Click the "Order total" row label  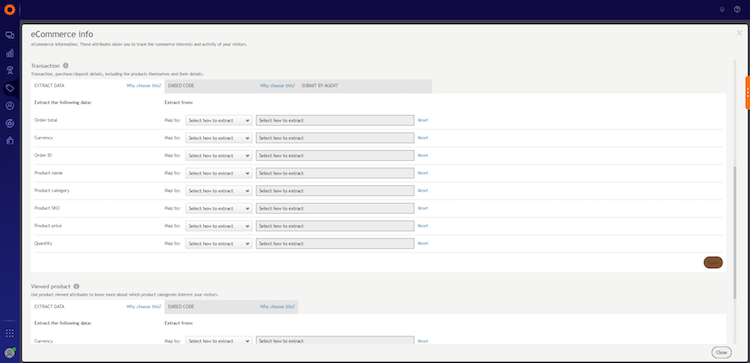coord(46,120)
